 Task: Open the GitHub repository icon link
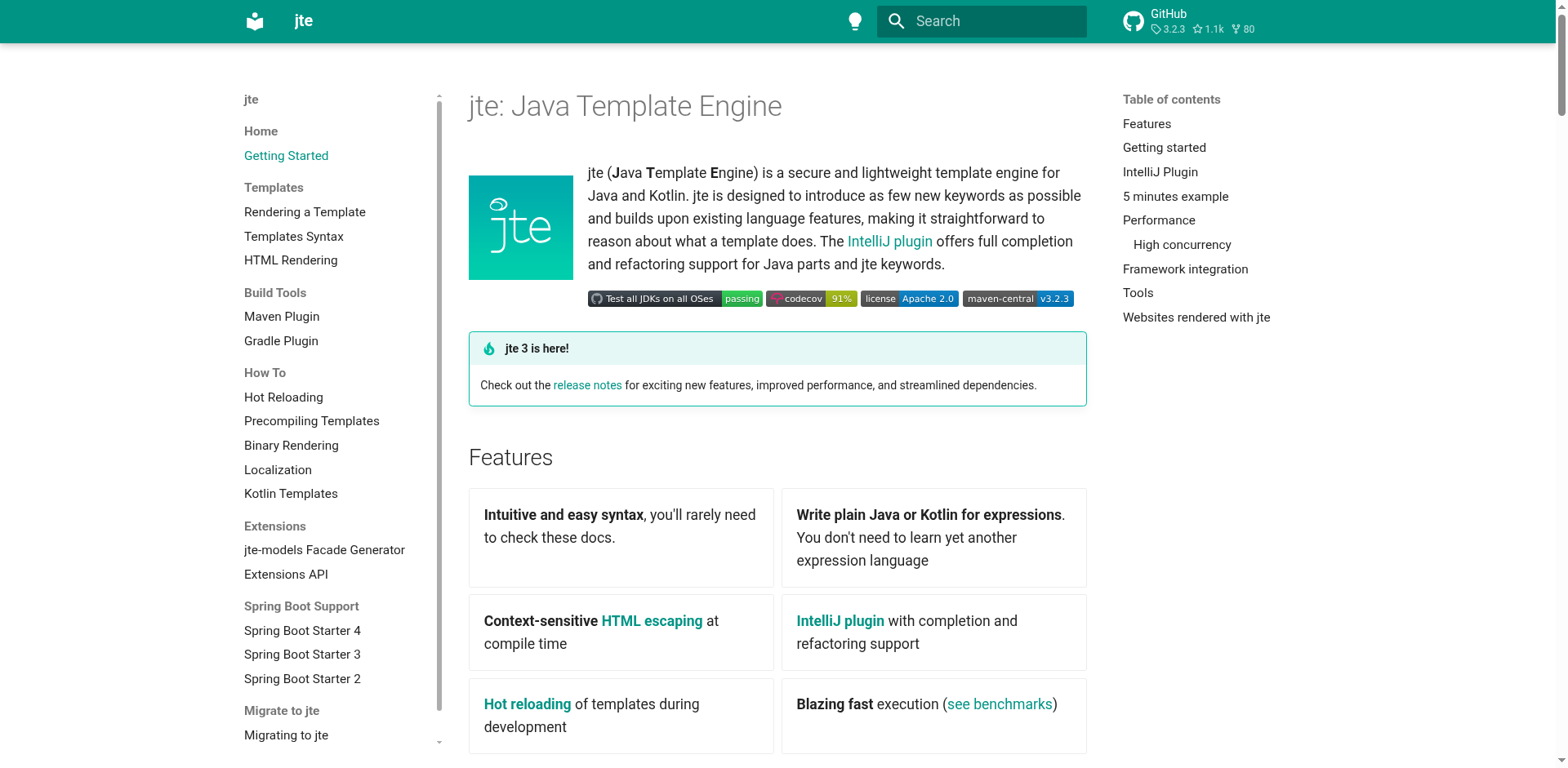(x=1134, y=21)
